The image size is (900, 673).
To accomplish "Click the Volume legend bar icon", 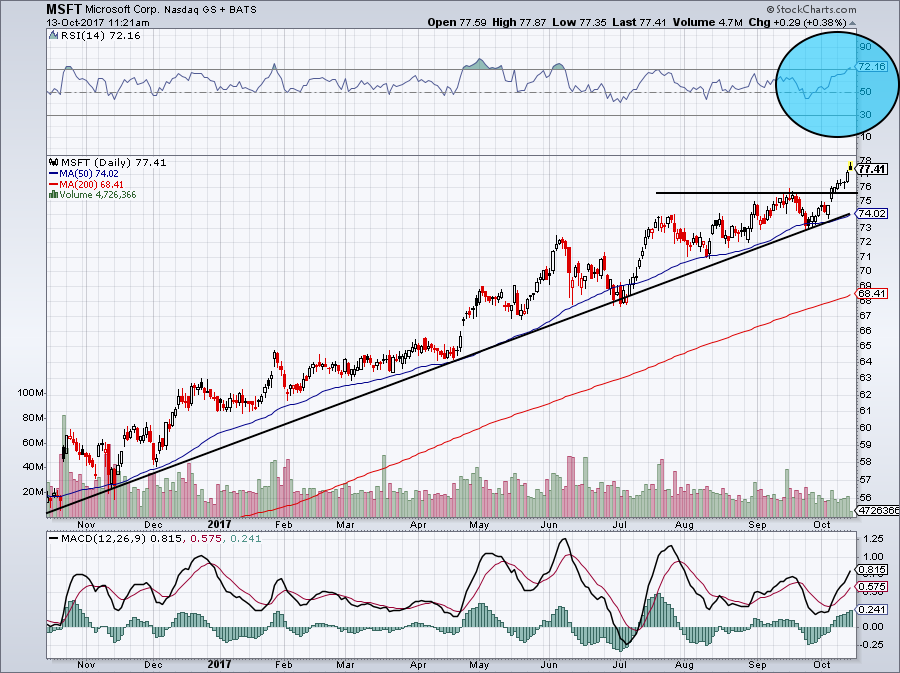I will coord(53,194).
